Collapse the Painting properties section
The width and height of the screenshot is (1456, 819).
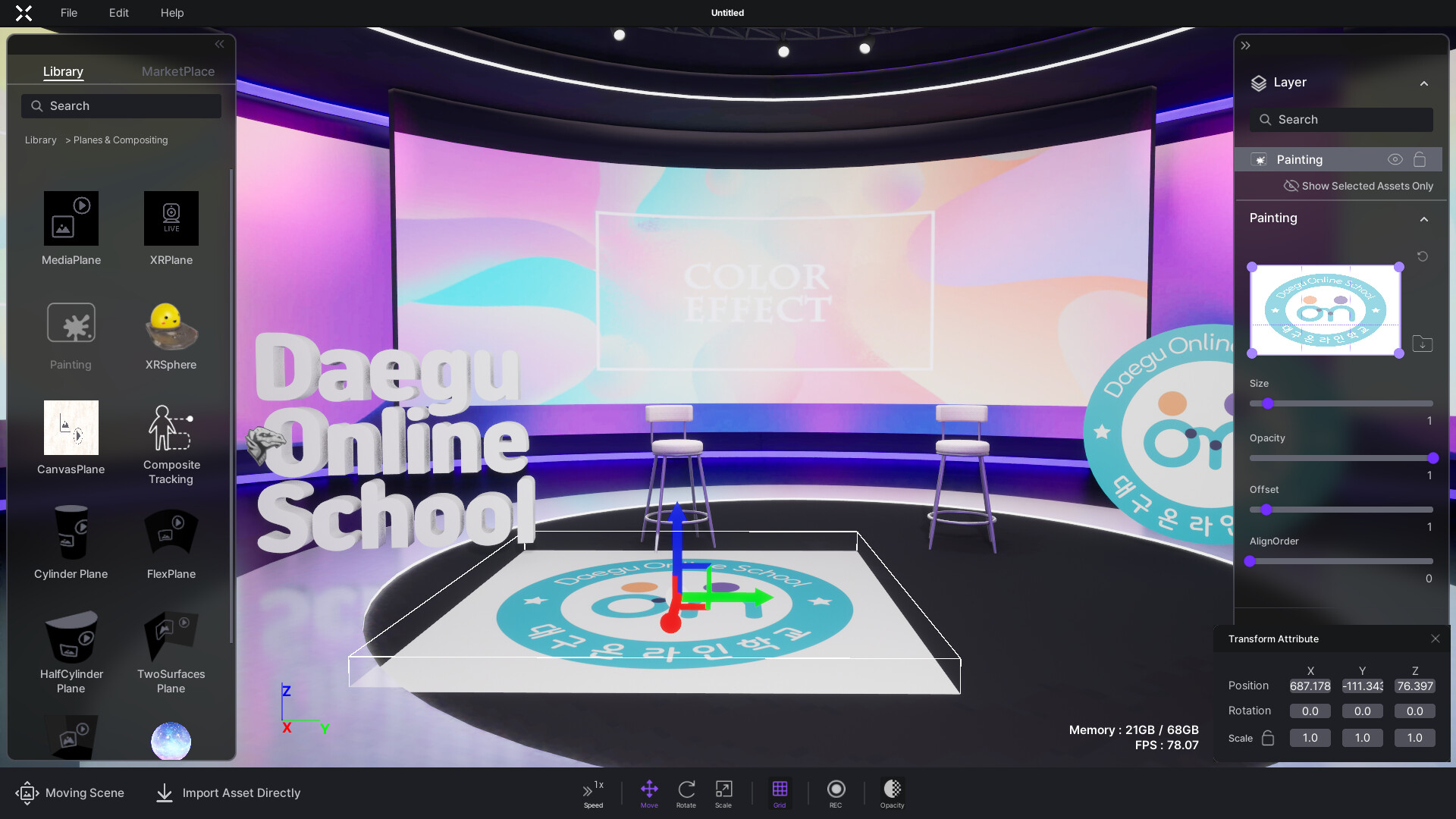(1423, 219)
